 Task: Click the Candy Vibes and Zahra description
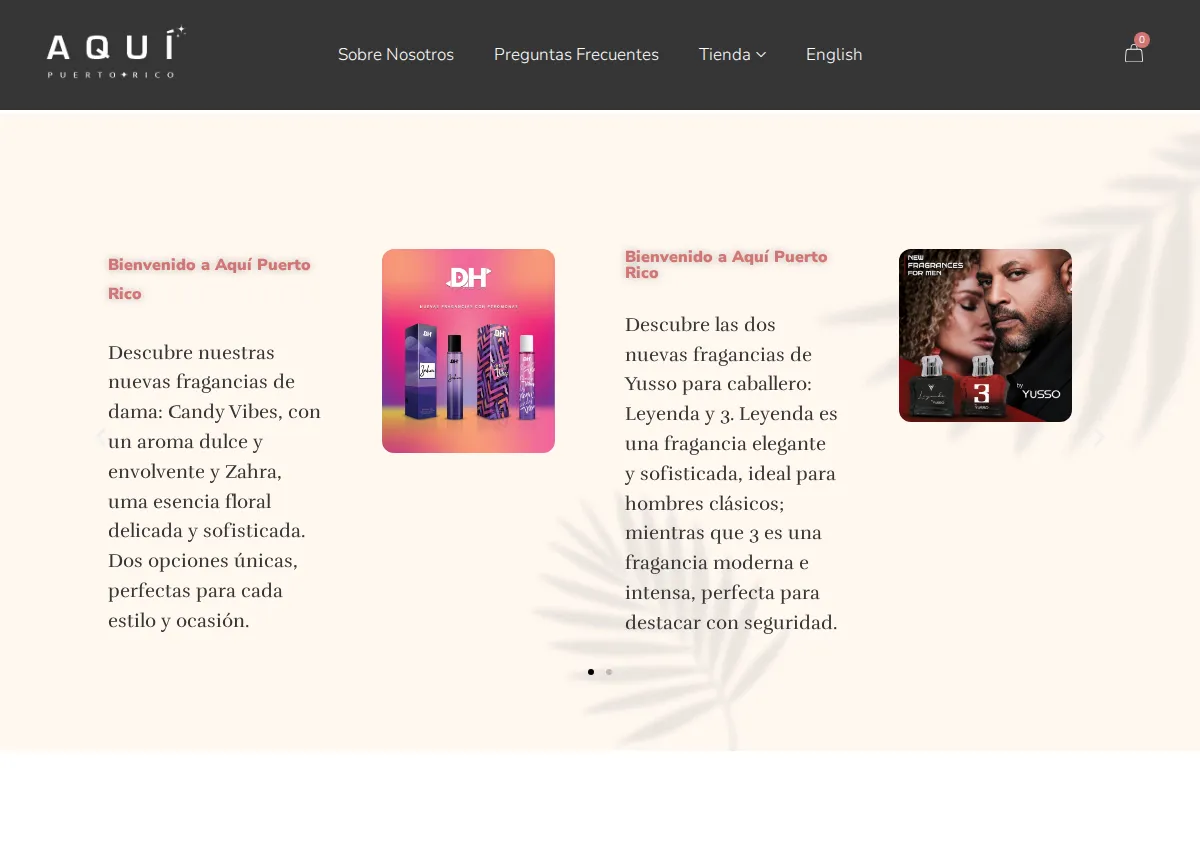(x=215, y=486)
